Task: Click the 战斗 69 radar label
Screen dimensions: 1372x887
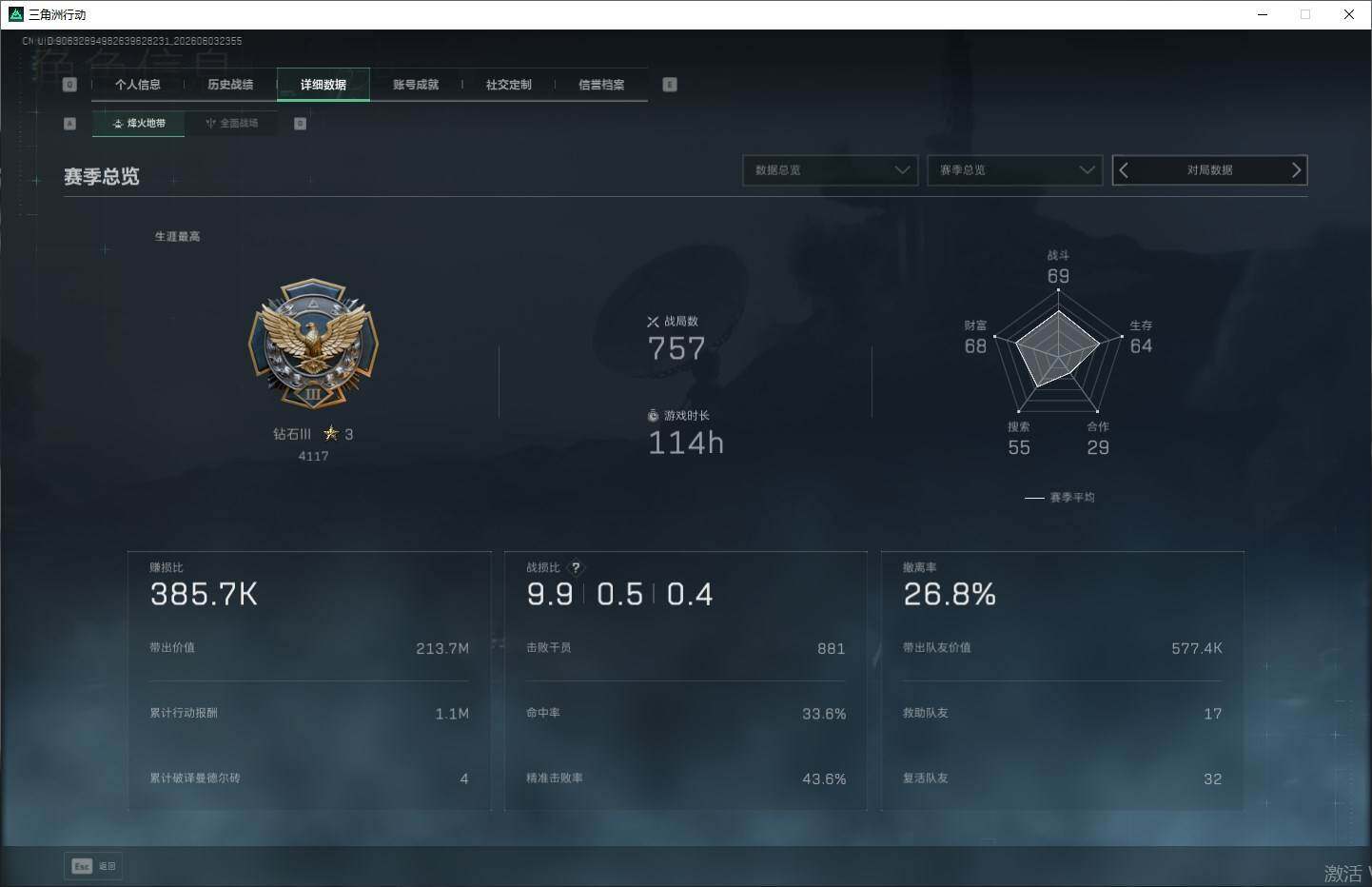Action: click(x=1058, y=267)
